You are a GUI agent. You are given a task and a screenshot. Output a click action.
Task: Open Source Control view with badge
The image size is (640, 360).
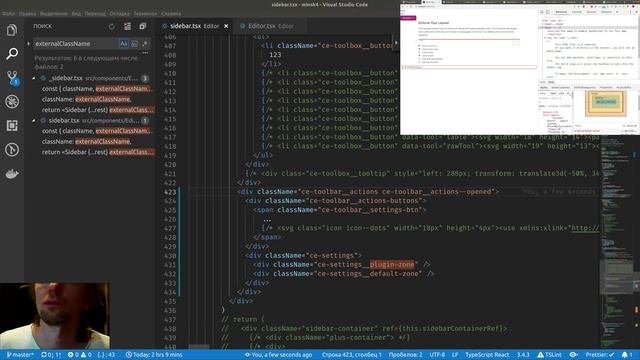[12, 78]
